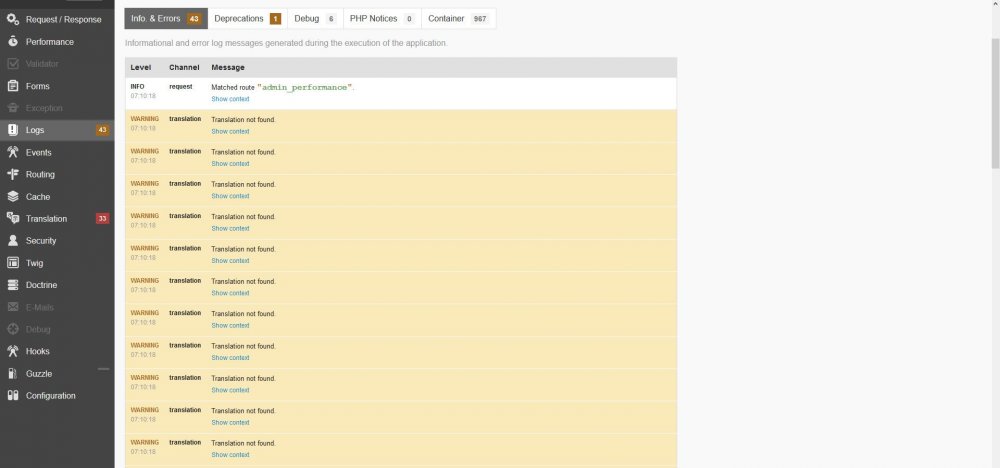Open the Doctrine database icon
1000x468 pixels.
(13, 285)
